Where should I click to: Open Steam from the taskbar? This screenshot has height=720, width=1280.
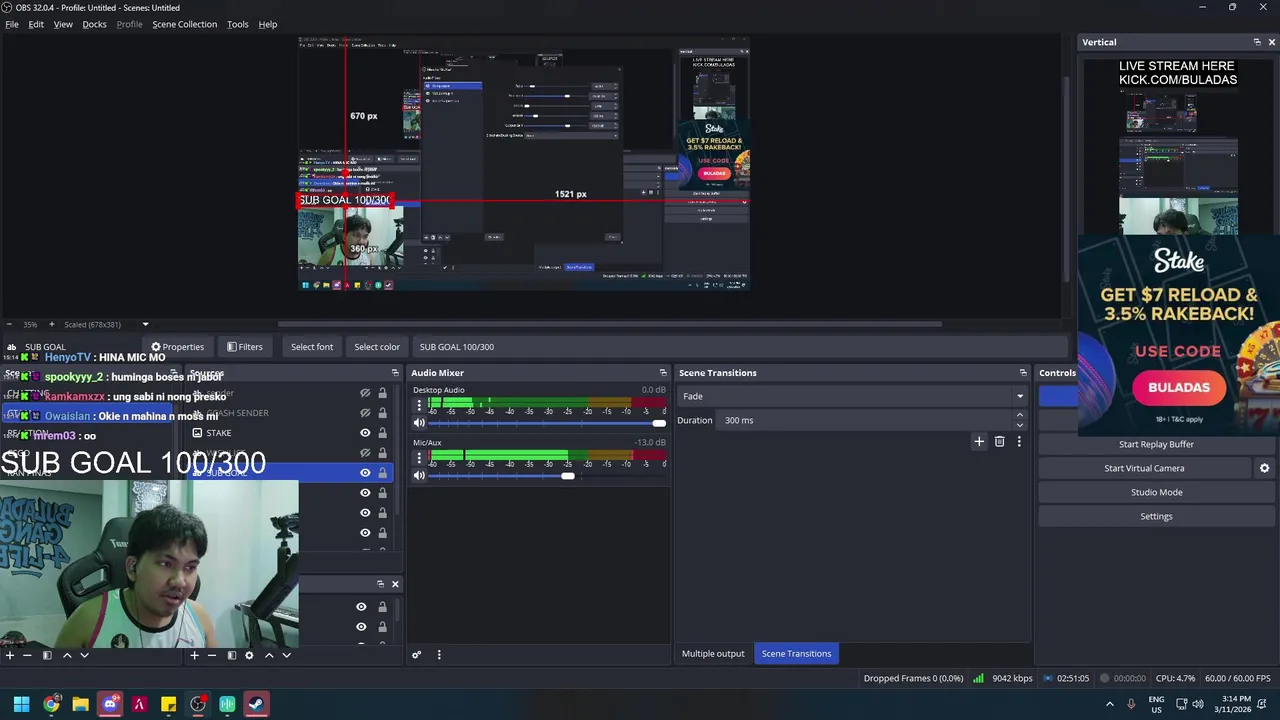click(x=256, y=704)
